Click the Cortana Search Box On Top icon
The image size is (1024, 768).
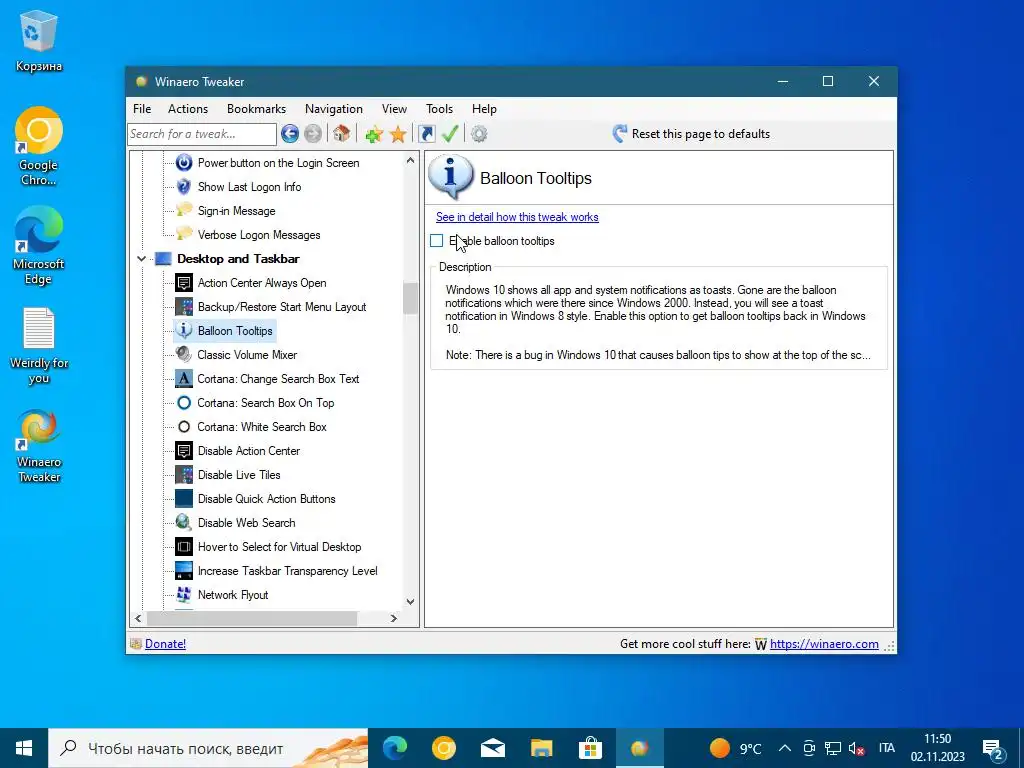[184, 402]
